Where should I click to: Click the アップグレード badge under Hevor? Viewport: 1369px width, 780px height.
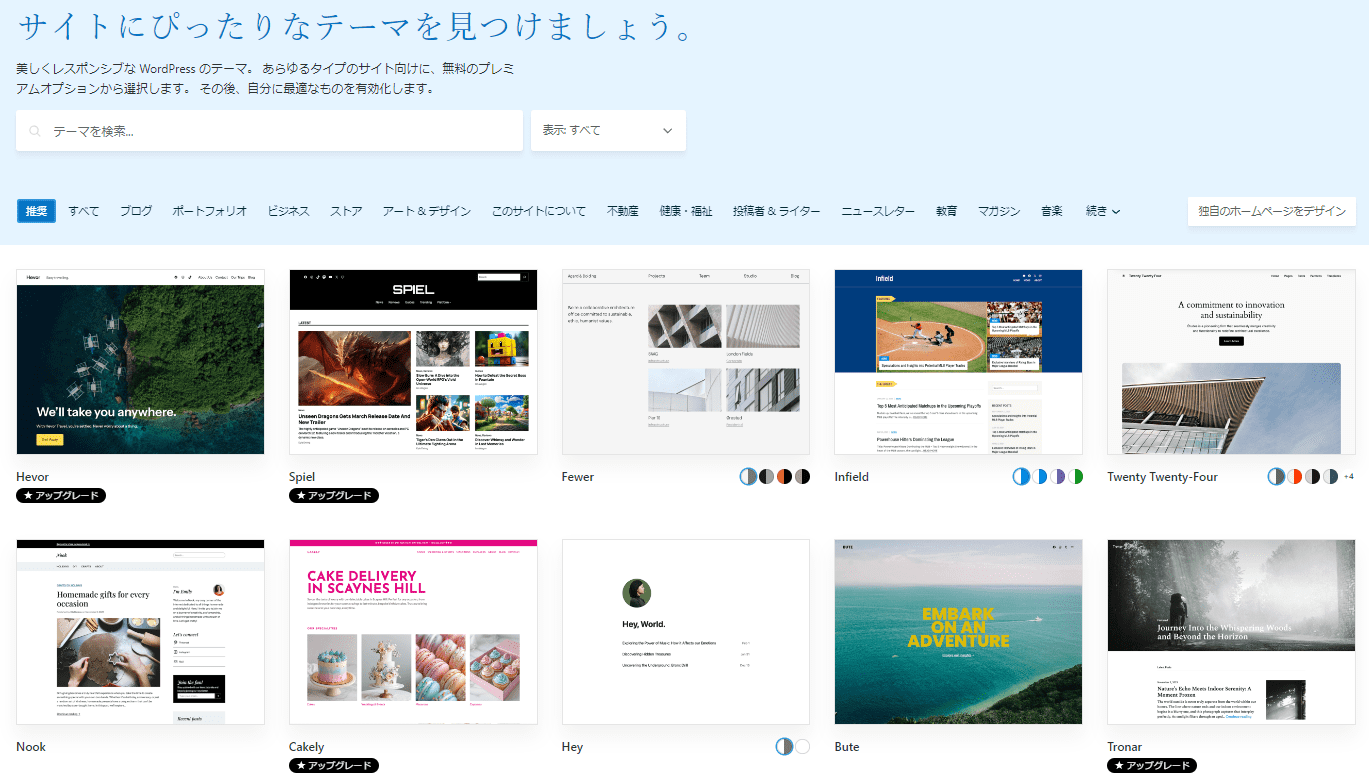(x=61, y=496)
